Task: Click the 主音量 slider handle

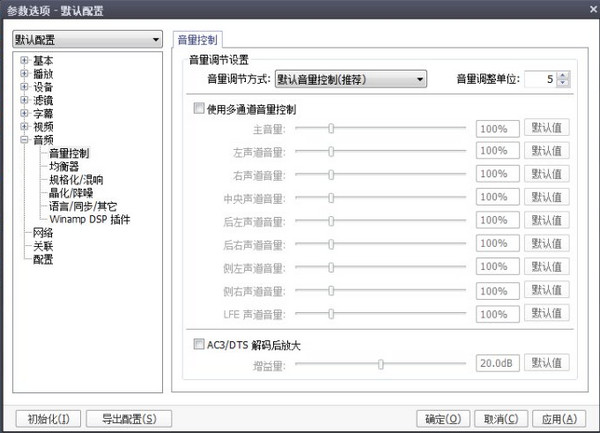Action: 331,128
